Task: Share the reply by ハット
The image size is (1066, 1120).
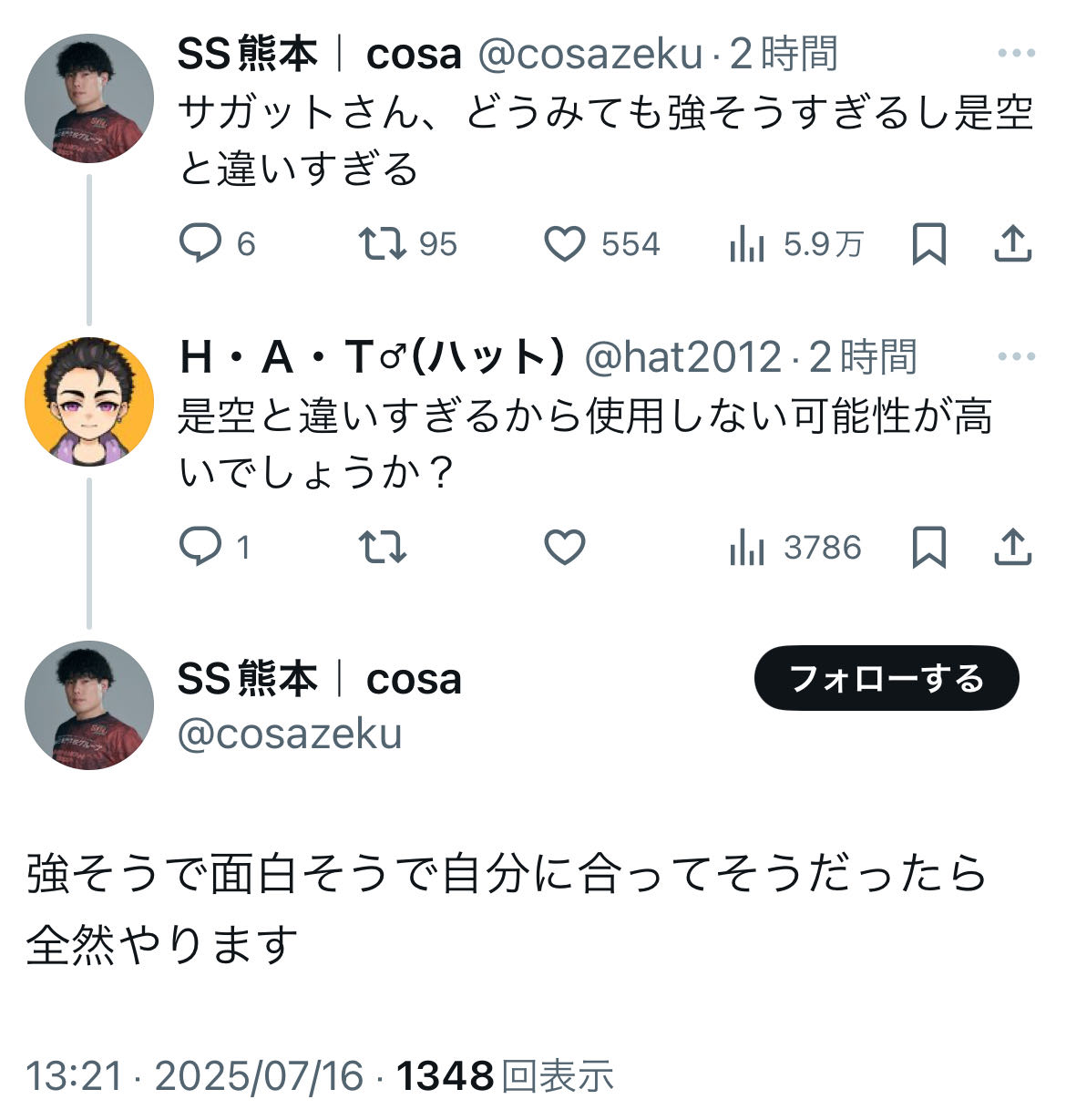Action: click(x=1012, y=547)
